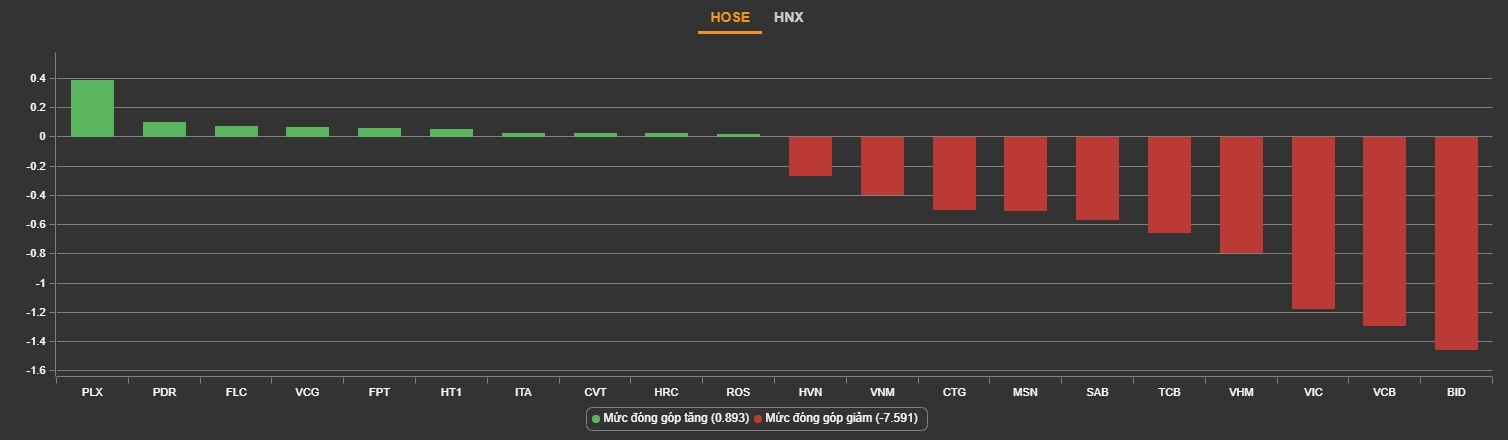Viewport: 1508px width, 440px height.
Task: Click the red VNM bar
Action: pyautogui.click(x=882, y=166)
